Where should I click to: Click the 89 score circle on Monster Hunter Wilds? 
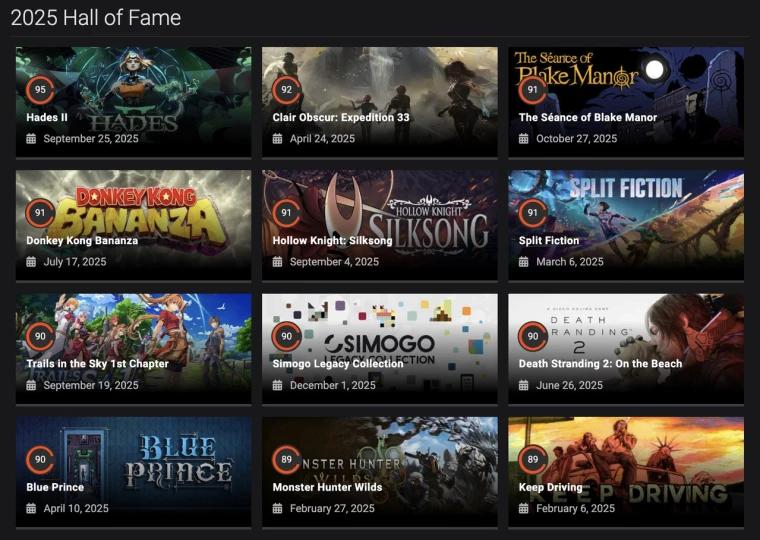click(286, 460)
